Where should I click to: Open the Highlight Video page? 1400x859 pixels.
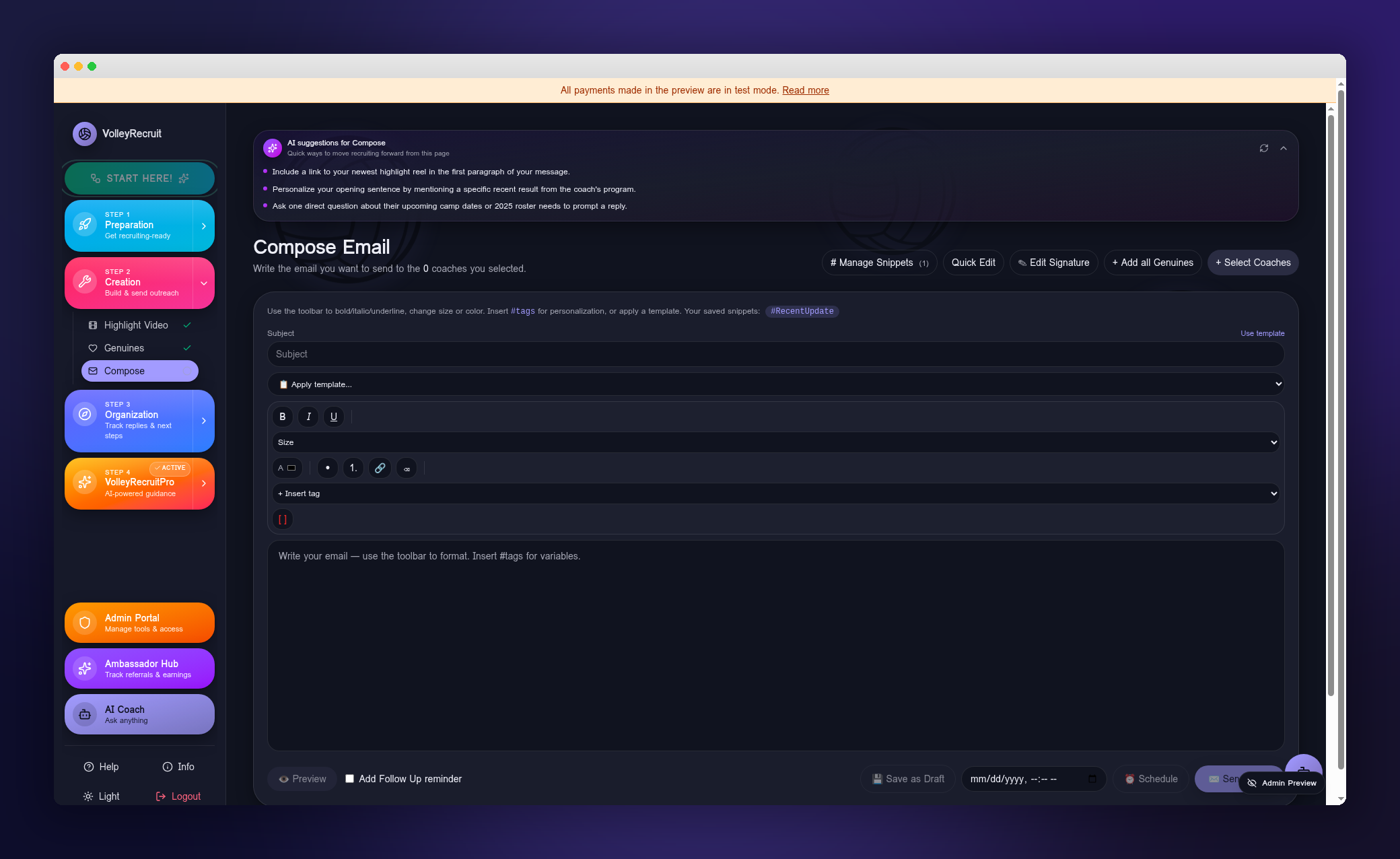click(140, 325)
